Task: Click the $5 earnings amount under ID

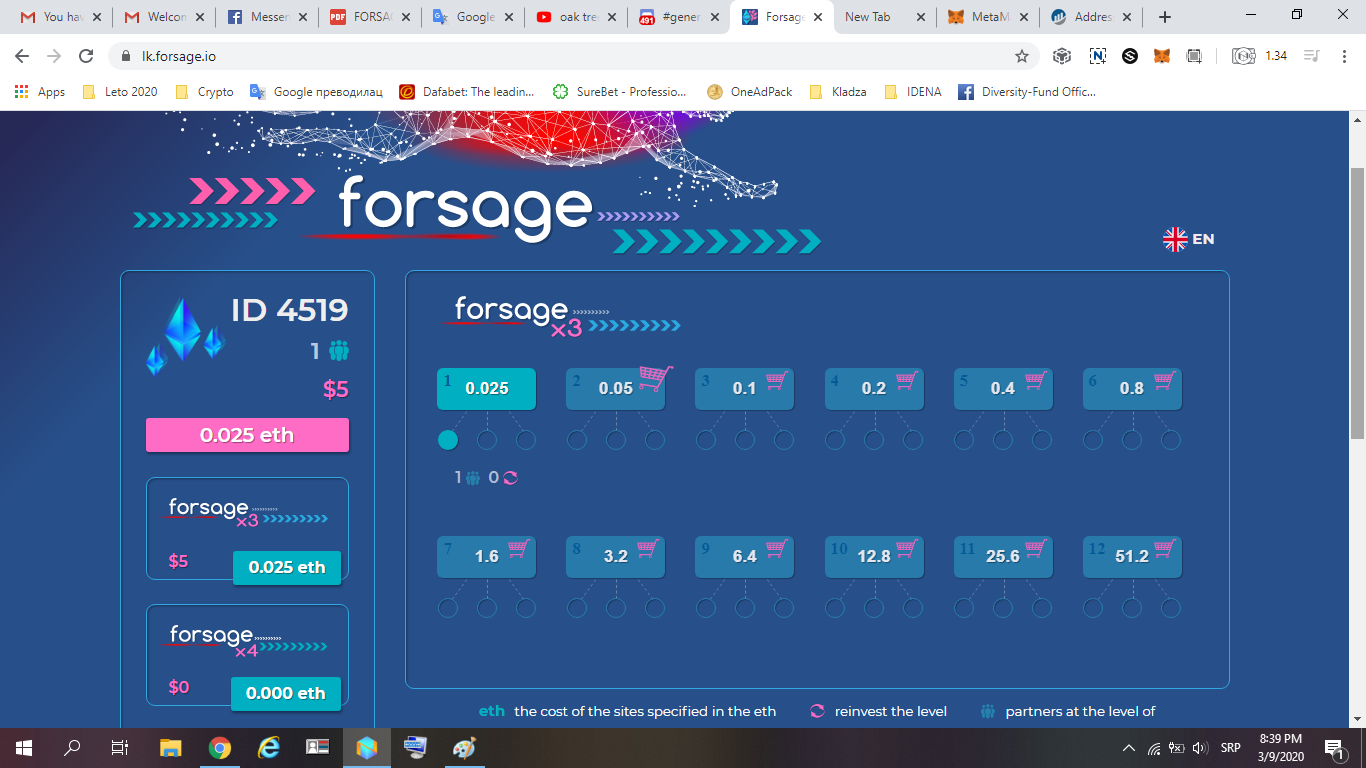Action: tap(335, 389)
